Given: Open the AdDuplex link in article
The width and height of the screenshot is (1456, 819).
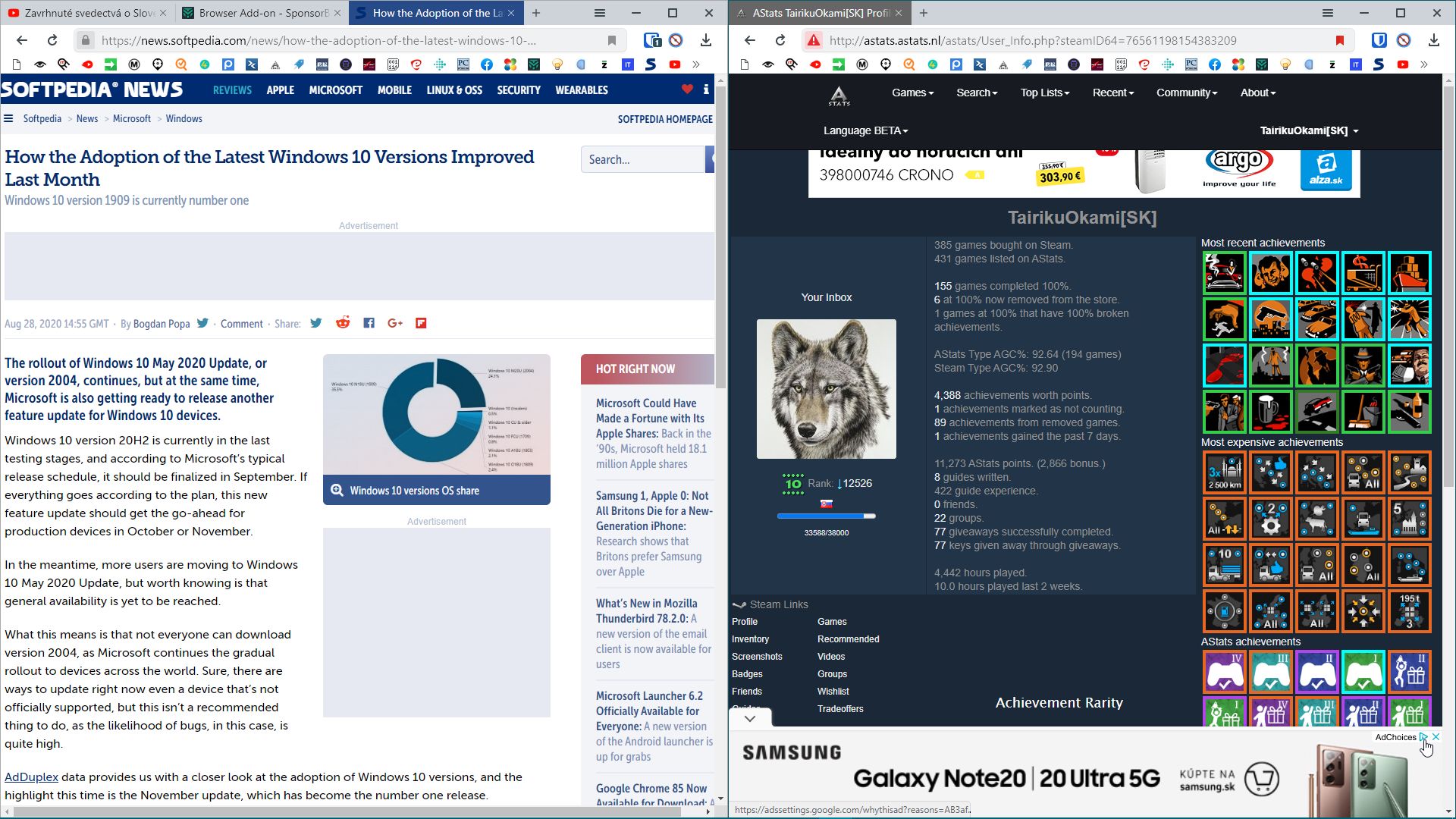Looking at the screenshot, I should pyautogui.click(x=31, y=777).
